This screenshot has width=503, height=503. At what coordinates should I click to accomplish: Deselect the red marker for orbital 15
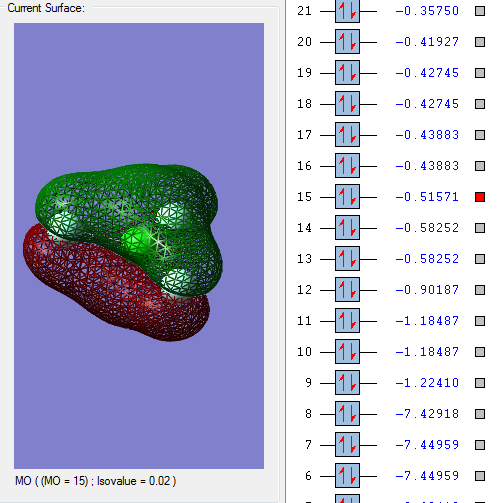point(480,197)
